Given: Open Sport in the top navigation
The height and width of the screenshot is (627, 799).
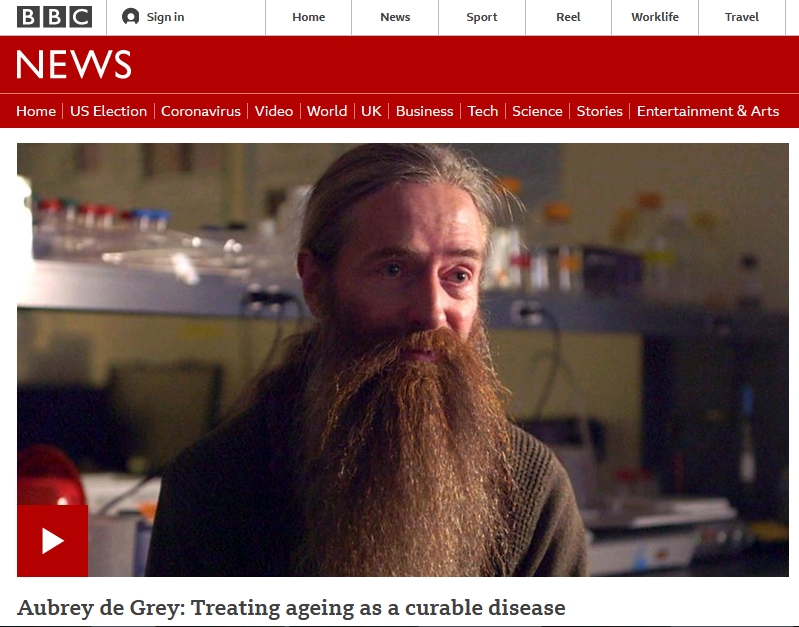Looking at the screenshot, I should [x=482, y=17].
